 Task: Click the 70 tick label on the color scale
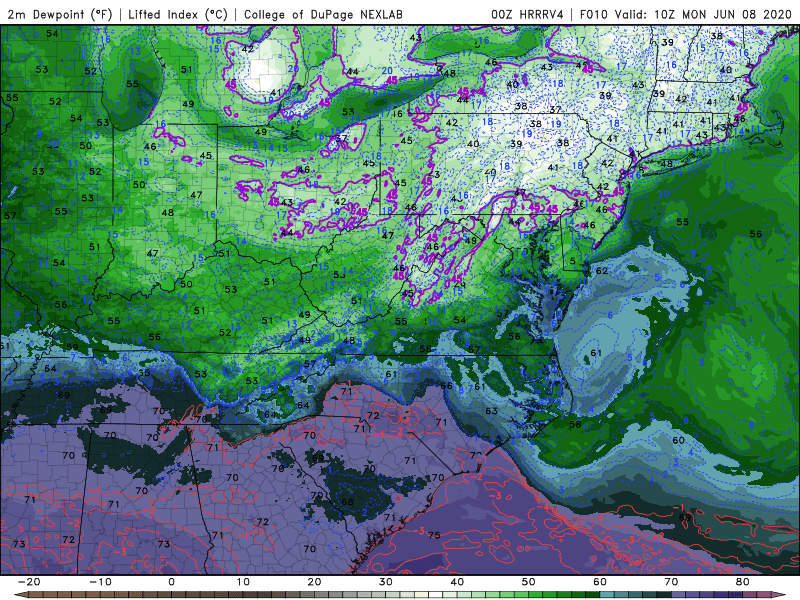click(x=671, y=582)
